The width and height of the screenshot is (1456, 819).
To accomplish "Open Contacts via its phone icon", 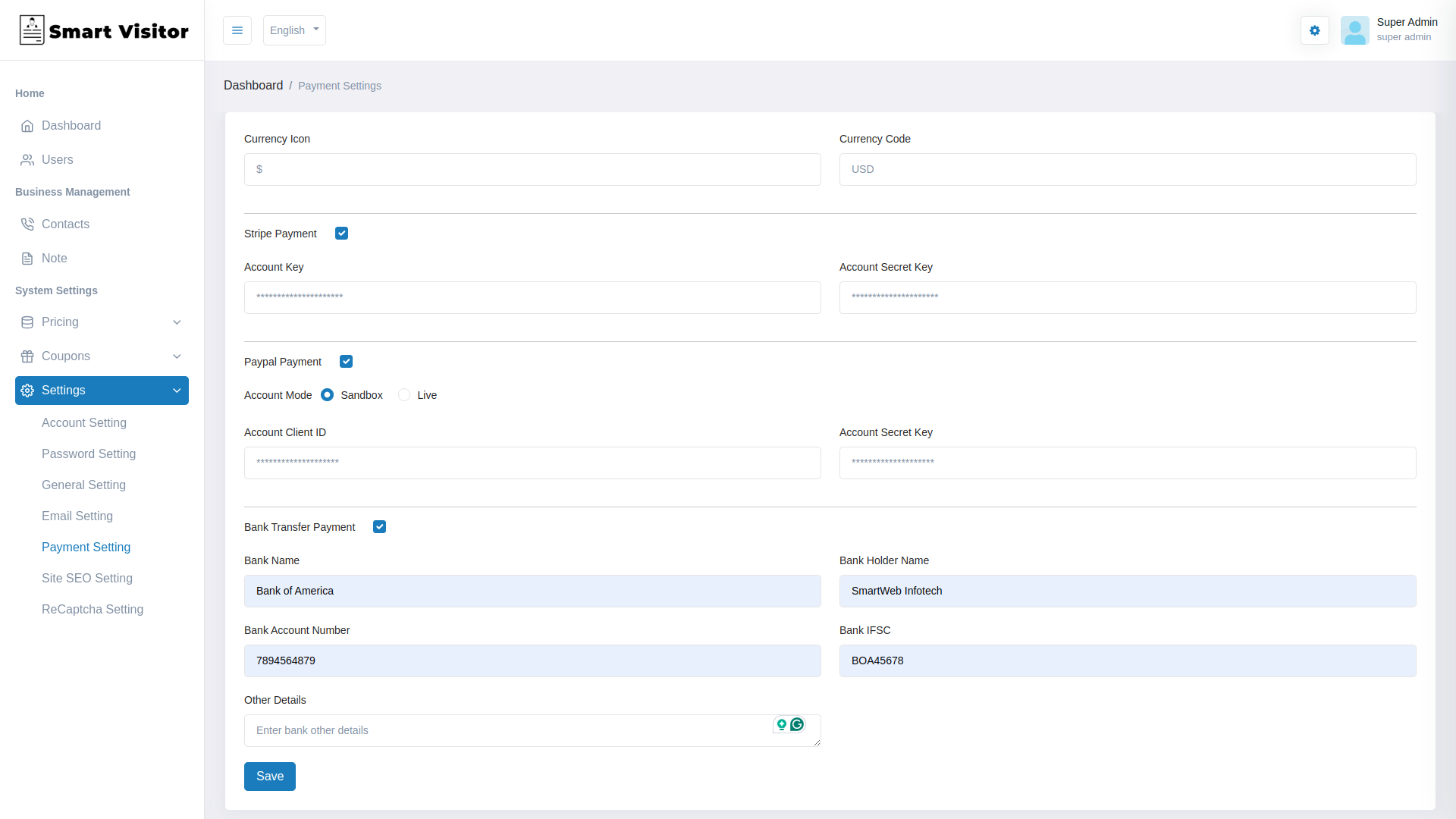I will click(x=27, y=224).
